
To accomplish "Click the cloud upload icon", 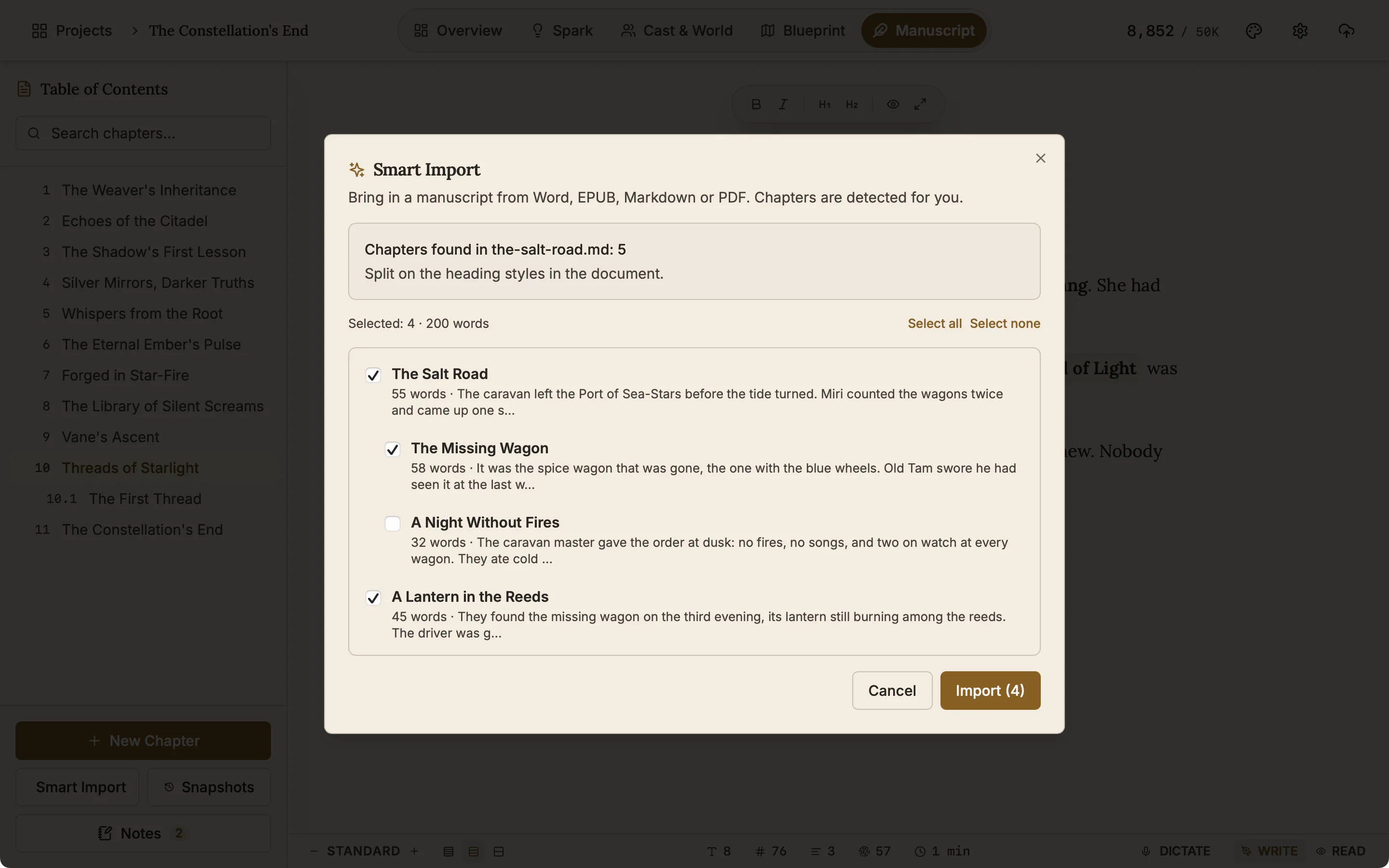I will pos(1346,30).
